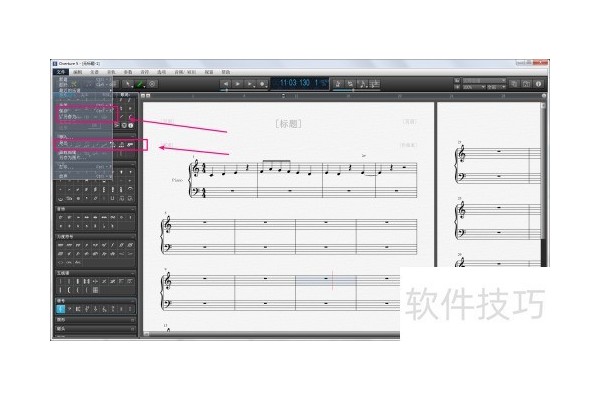Select the crescendo hairpin in dynamics palette
The image size is (600, 400).
122,253
